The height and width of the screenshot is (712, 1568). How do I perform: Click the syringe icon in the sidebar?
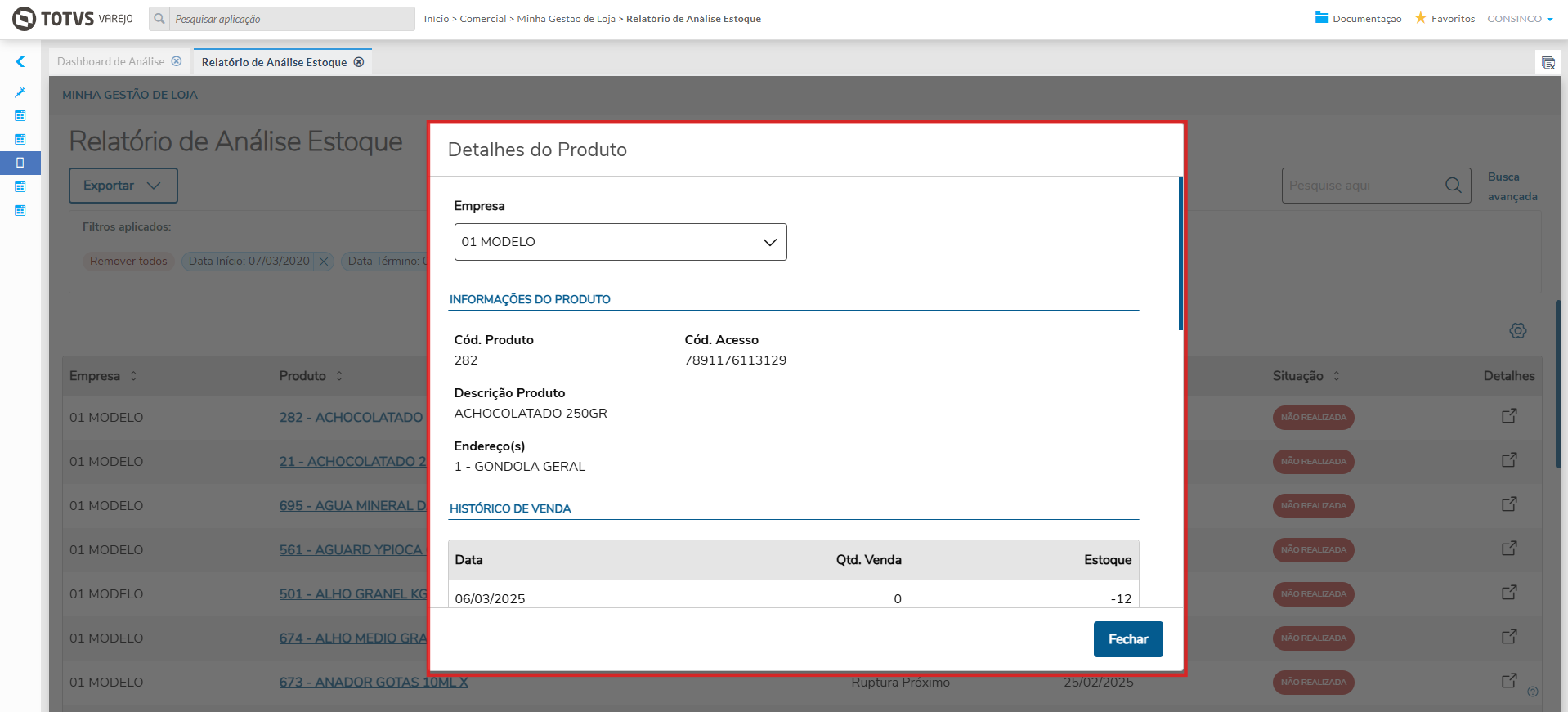click(x=20, y=92)
